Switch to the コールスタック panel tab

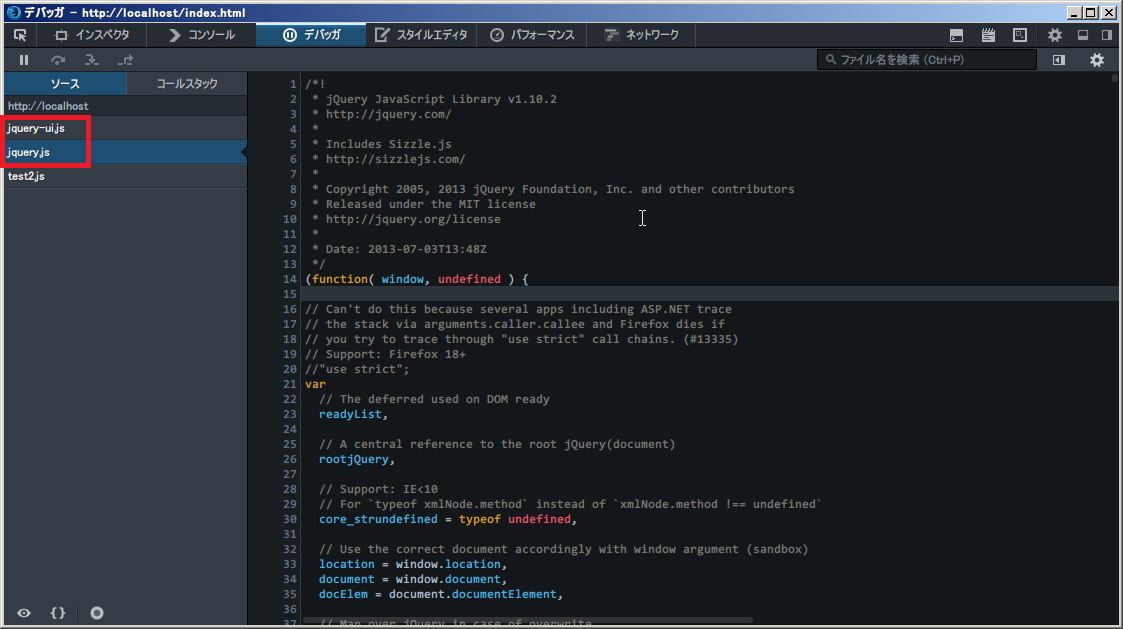click(x=187, y=84)
